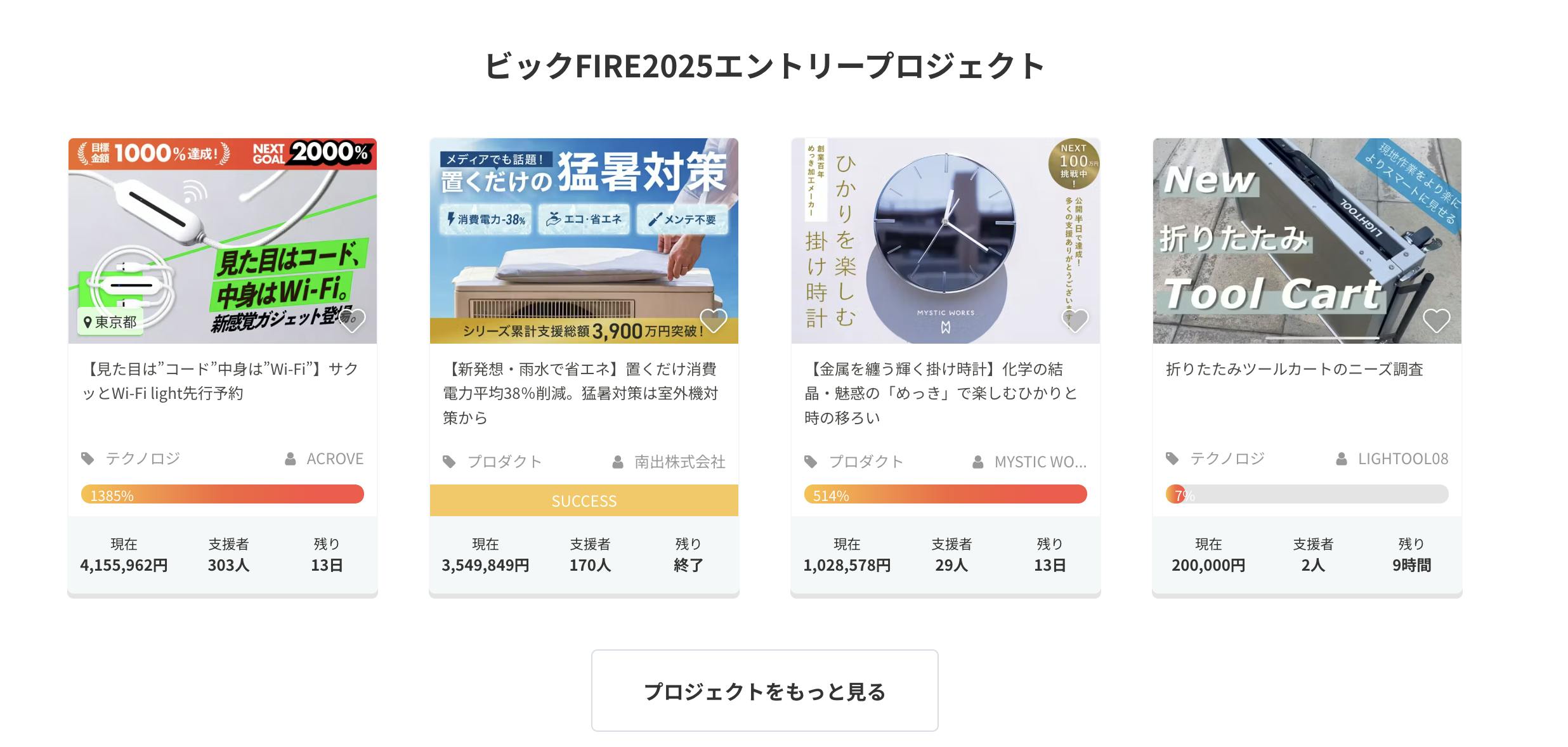Click the person icon beside 南出株式会社
The height and width of the screenshot is (747, 1568).
(x=618, y=462)
